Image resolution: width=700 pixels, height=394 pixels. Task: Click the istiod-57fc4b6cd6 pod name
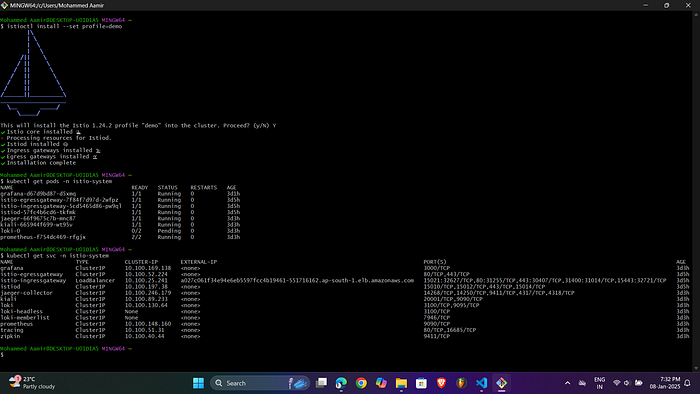click(x=38, y=212)
